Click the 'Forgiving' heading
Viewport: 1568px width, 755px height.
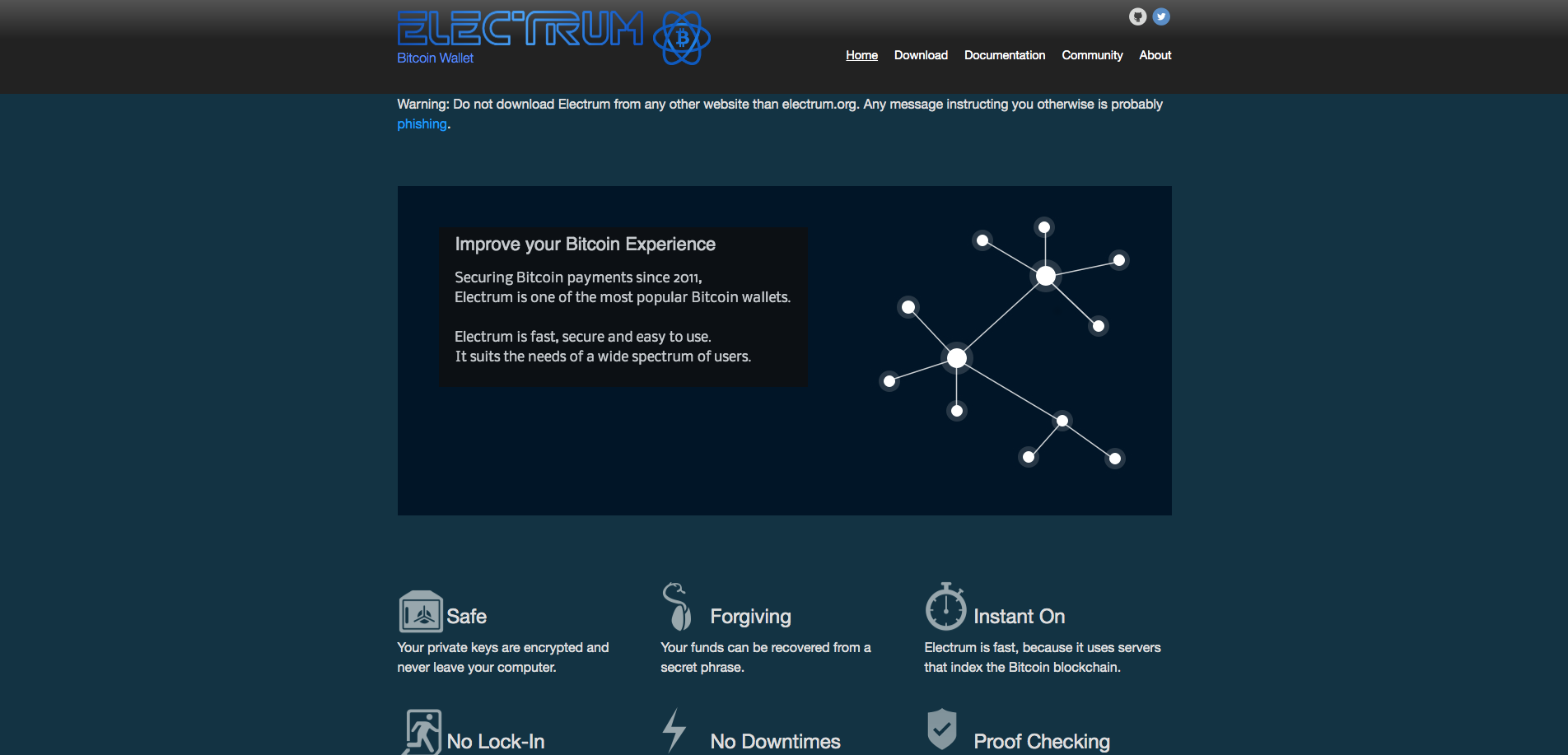click(x=750, y=617)
